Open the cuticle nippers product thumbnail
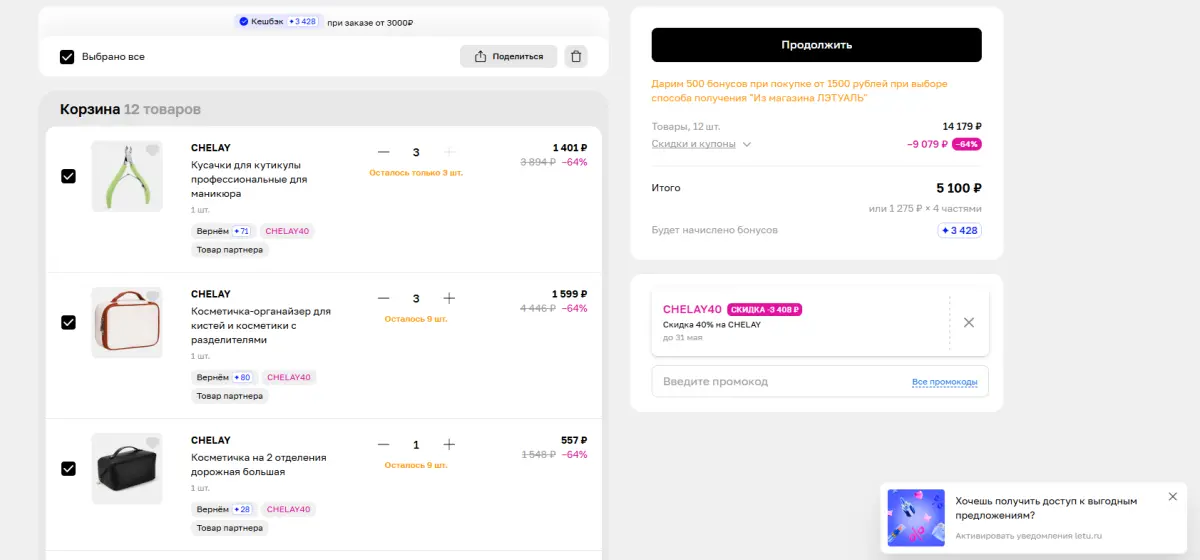 tap(127, 176)
